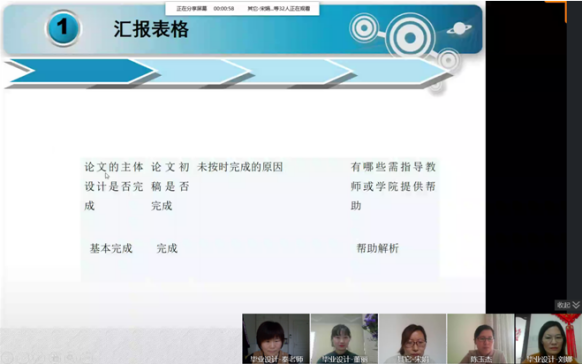Click the 未按时完成的原因 column header
Image resolution: width=582 pixels, height=364 pixels.
click(x=240, y=167)
